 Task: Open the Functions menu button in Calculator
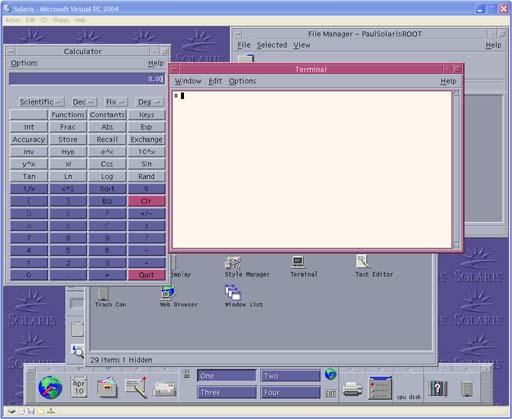pyautogui.click(x=68, y=115)
